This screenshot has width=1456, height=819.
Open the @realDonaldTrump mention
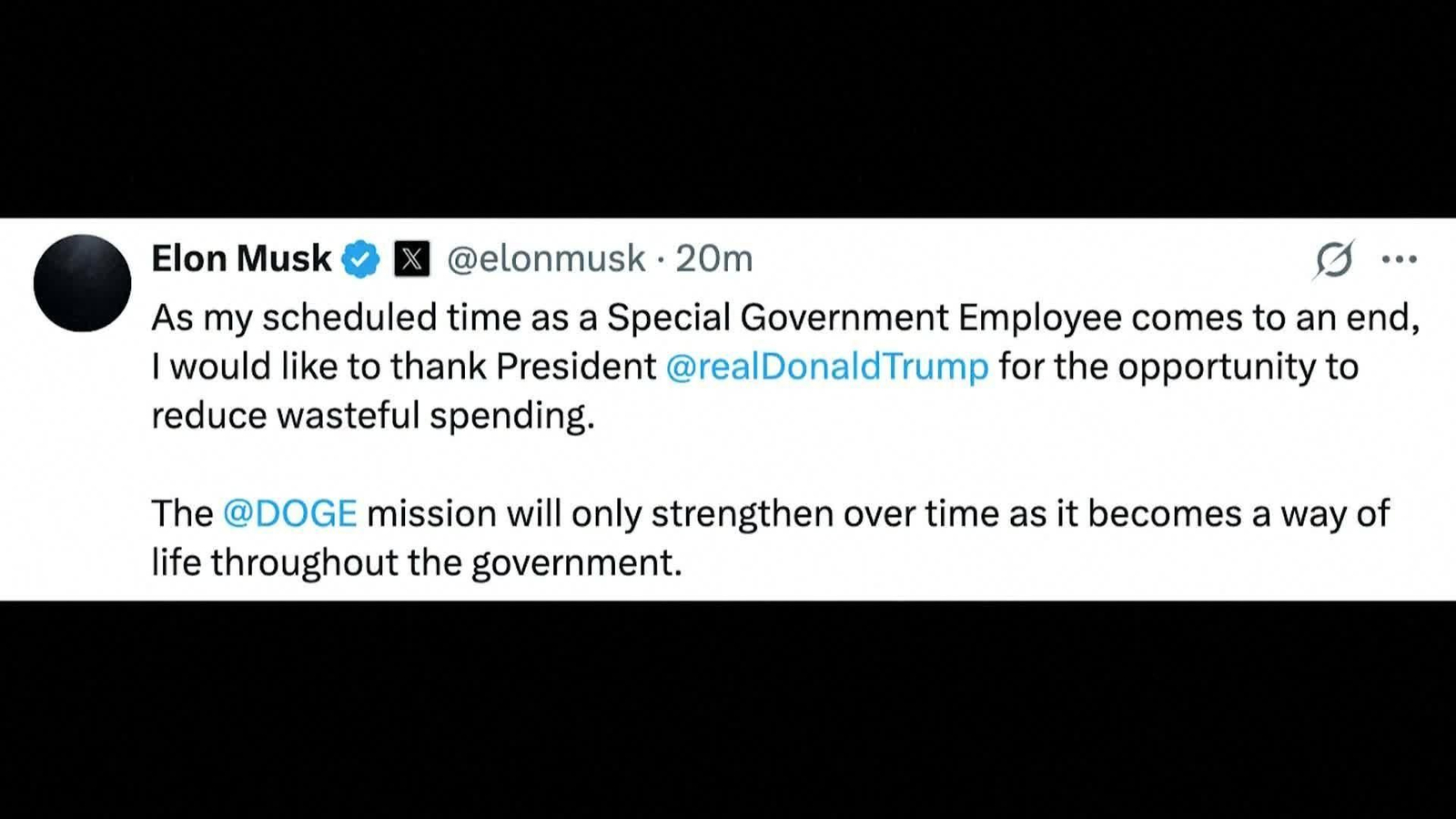[827, 367]
